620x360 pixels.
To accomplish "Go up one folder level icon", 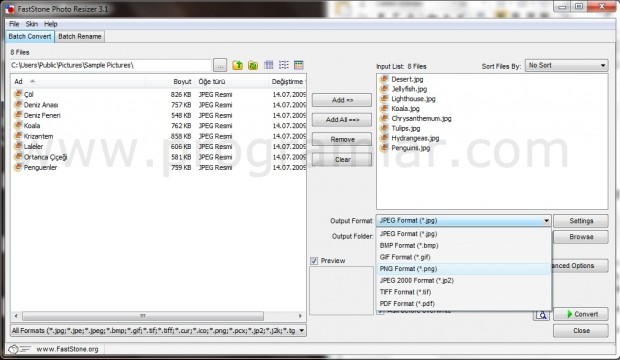I will coord(237,65).
